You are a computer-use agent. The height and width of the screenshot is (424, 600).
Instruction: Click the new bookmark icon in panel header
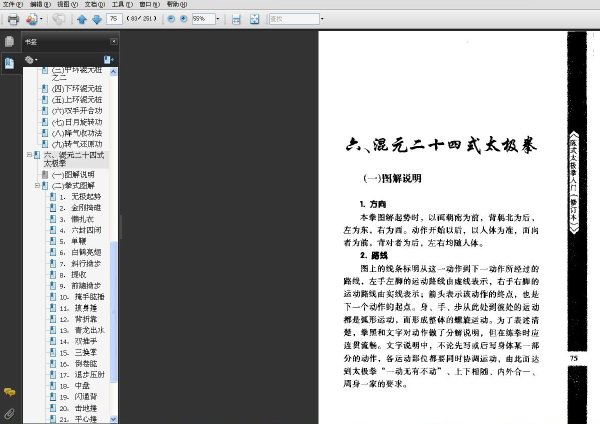tap(108, 60)
